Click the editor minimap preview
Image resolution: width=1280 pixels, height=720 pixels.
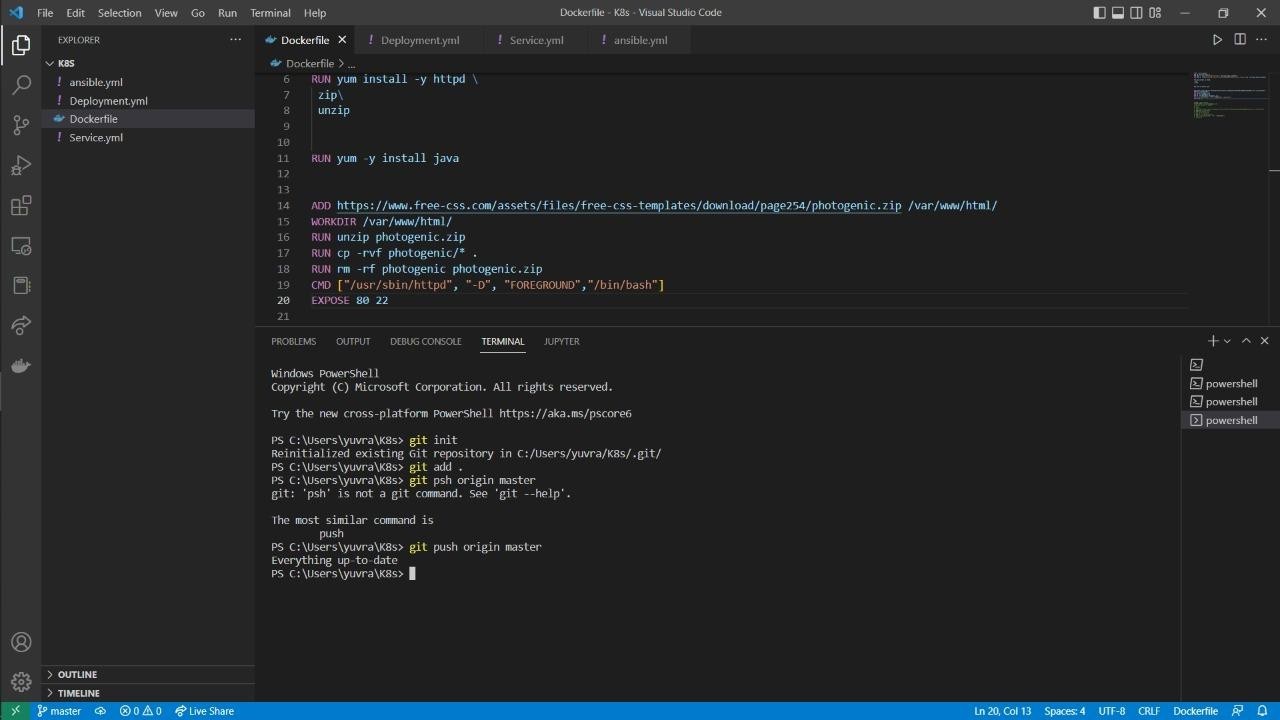point(1229,96)
